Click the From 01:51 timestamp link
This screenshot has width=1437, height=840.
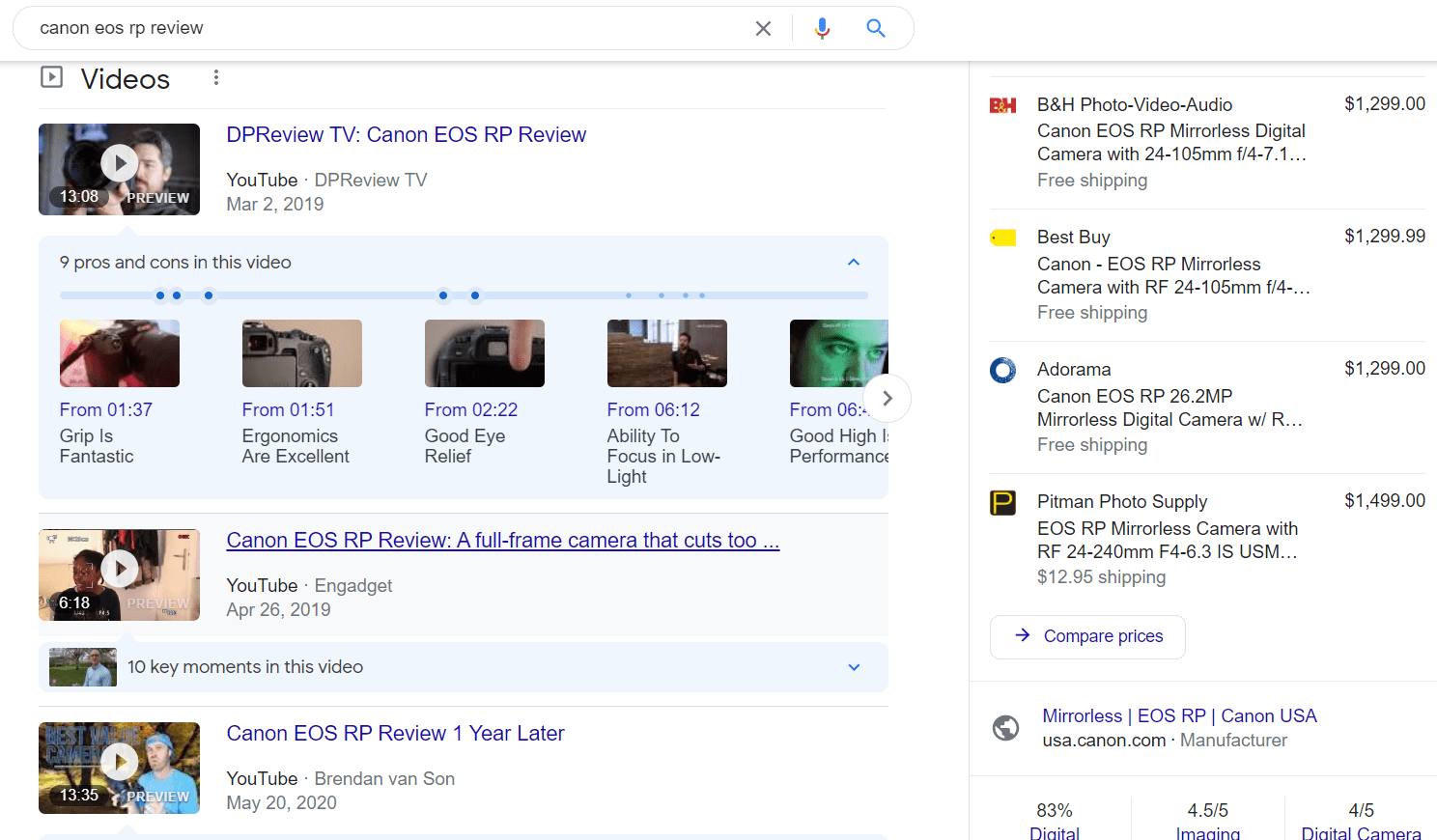coord(288,410)
